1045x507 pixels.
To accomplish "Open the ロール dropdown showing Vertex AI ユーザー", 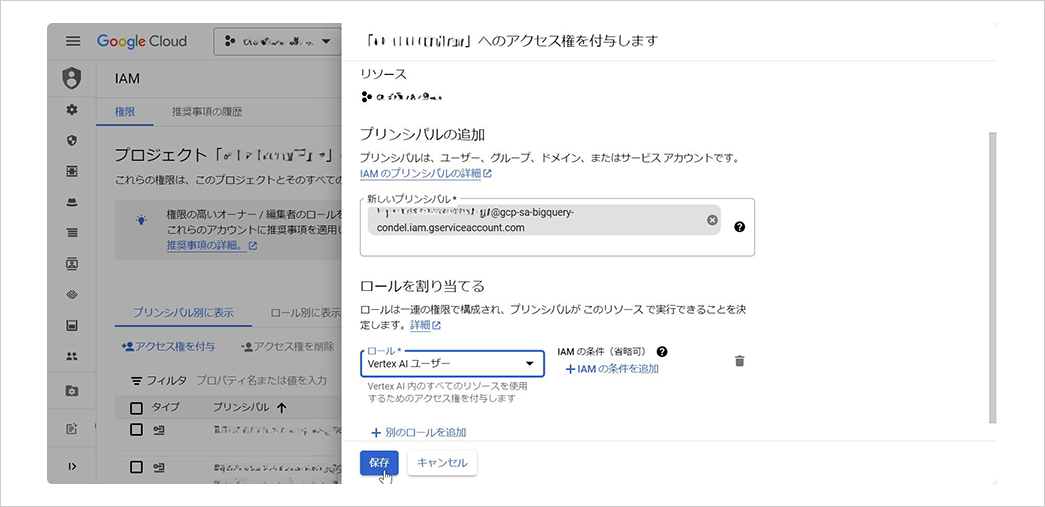I will [x=452, y=363].
